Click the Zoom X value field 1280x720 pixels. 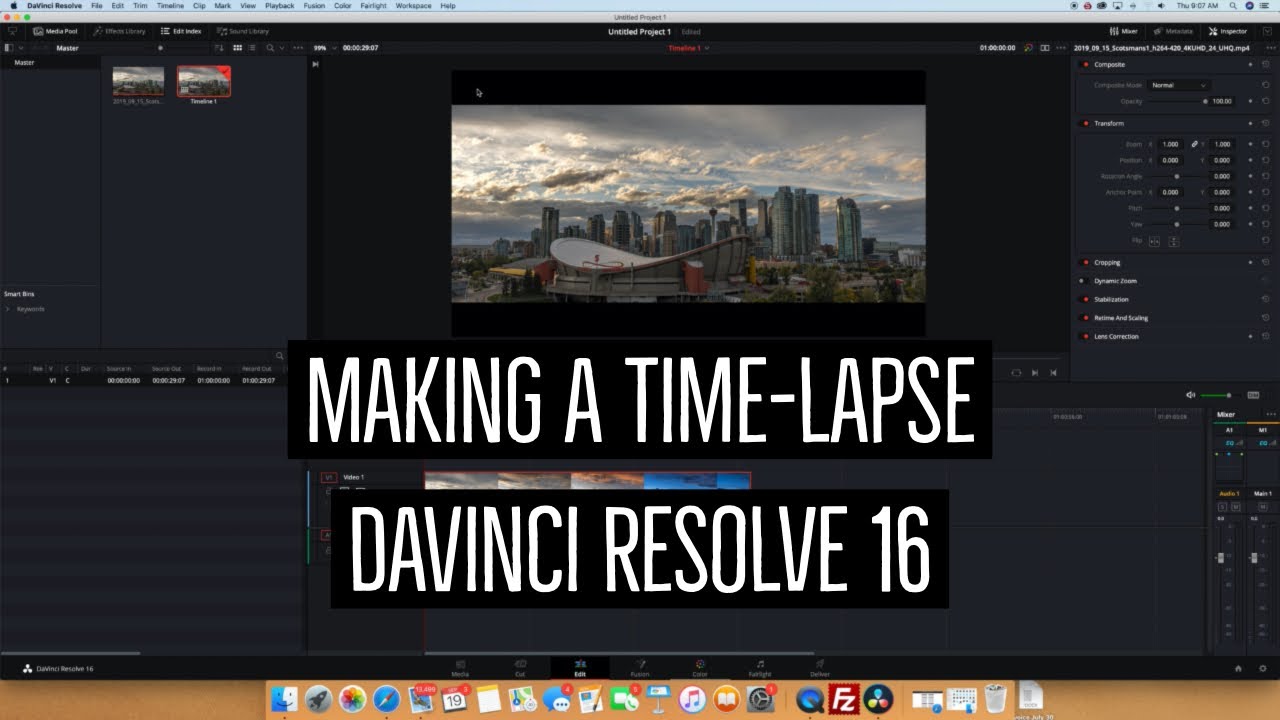tap(1170, 144)
